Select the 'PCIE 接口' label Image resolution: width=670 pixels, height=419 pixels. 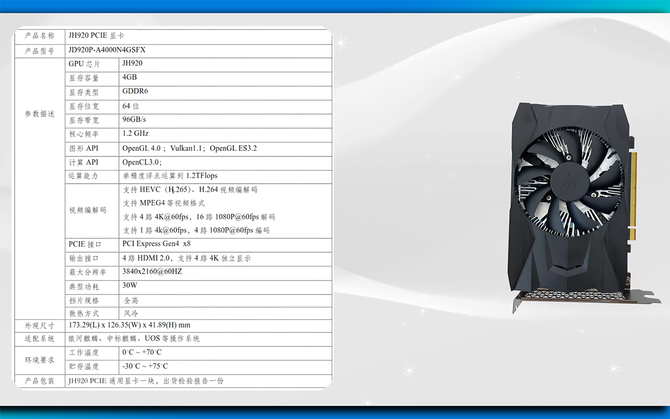tap(85, 244)
